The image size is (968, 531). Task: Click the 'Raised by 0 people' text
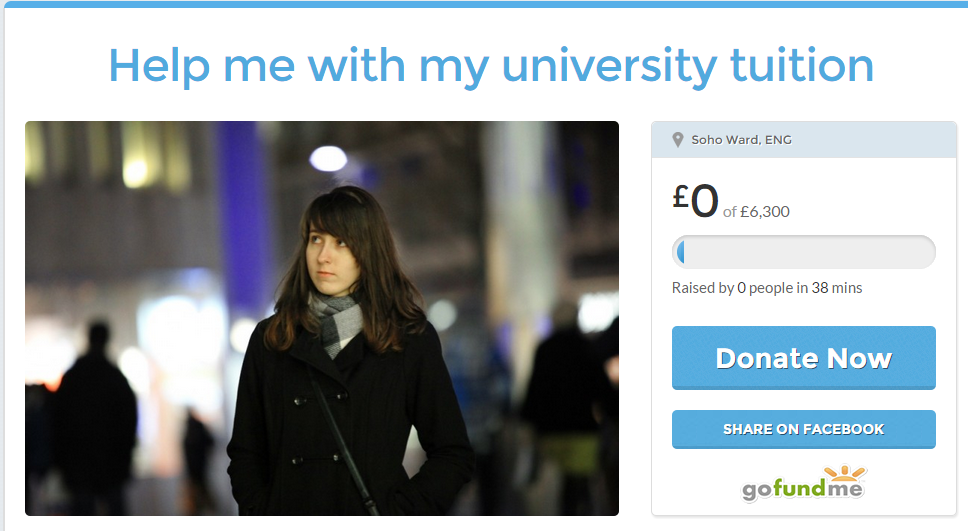(732, 288)
